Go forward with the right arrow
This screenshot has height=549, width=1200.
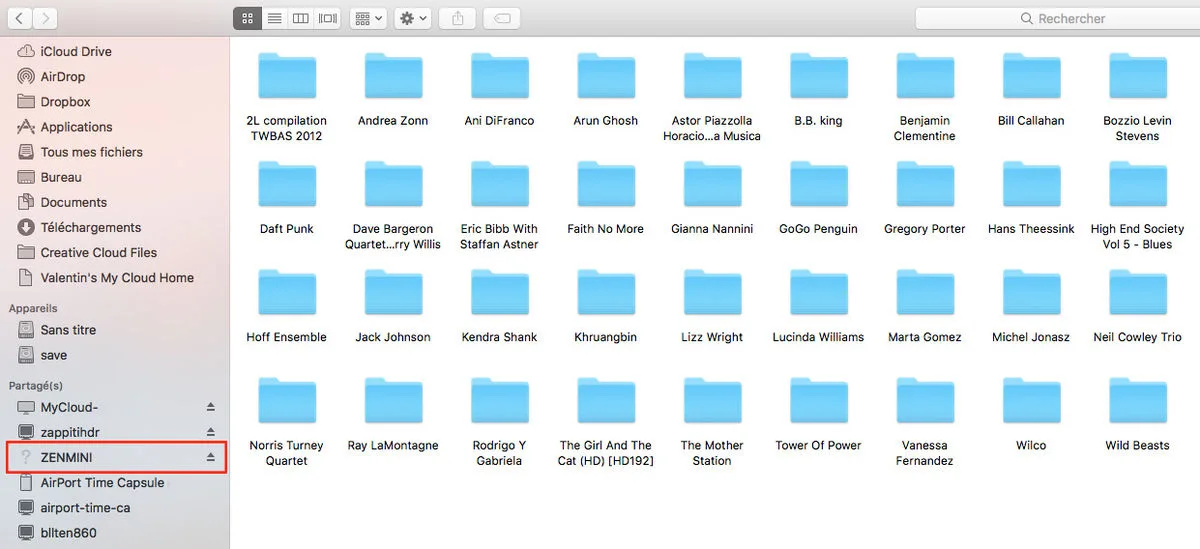(x=45, y=18)
